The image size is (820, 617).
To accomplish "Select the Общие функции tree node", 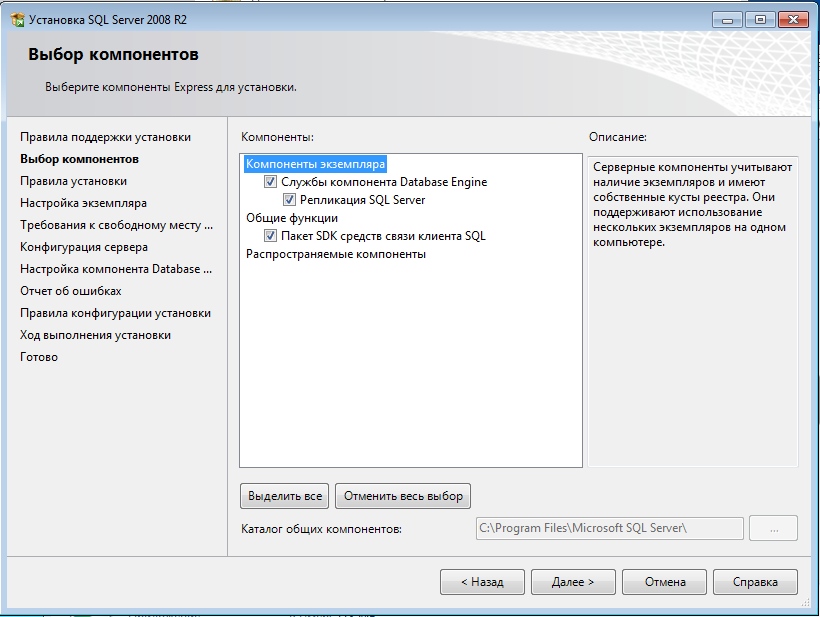I will pos(292,218).
